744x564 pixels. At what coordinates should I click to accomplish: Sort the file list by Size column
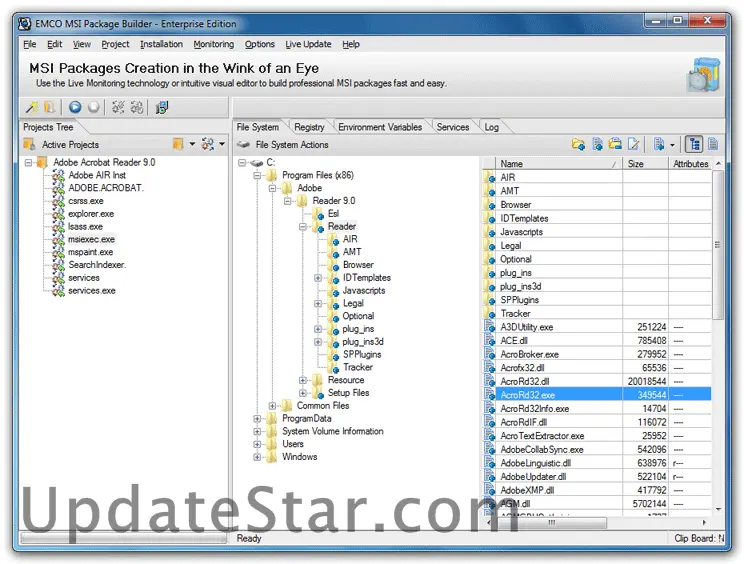point(645,164)
